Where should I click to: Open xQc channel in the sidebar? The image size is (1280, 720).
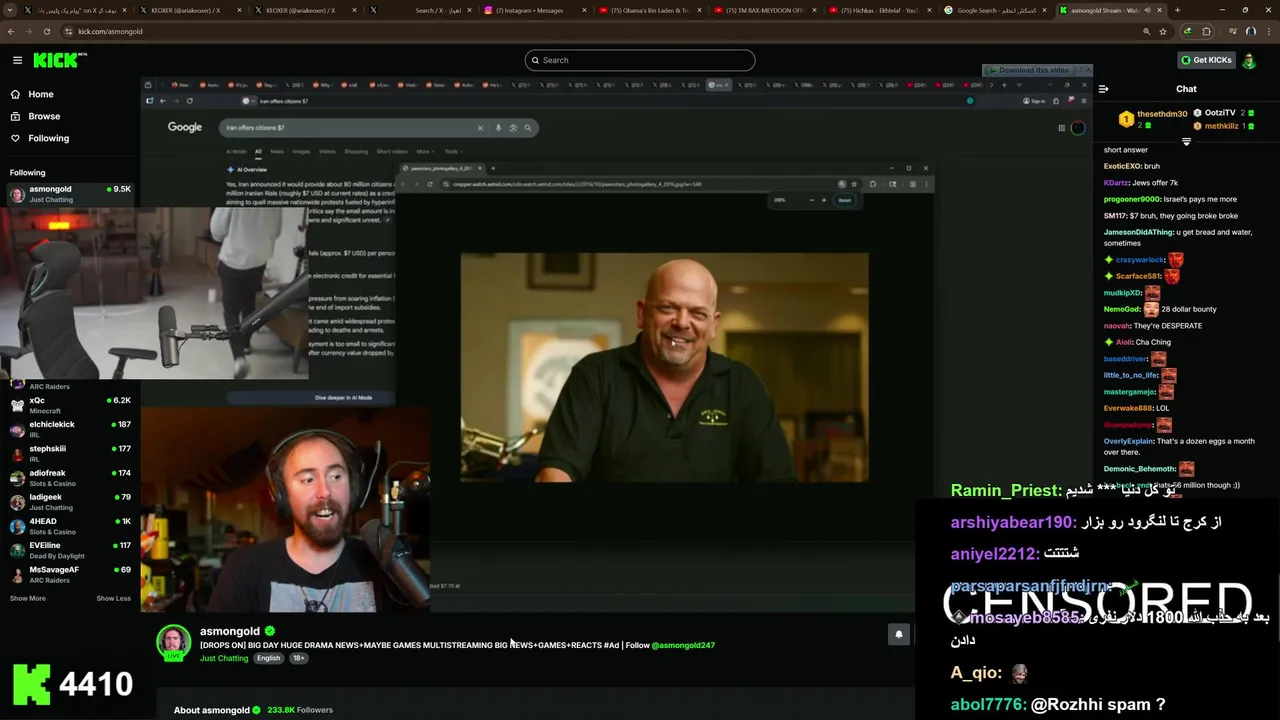click(70, 405)
